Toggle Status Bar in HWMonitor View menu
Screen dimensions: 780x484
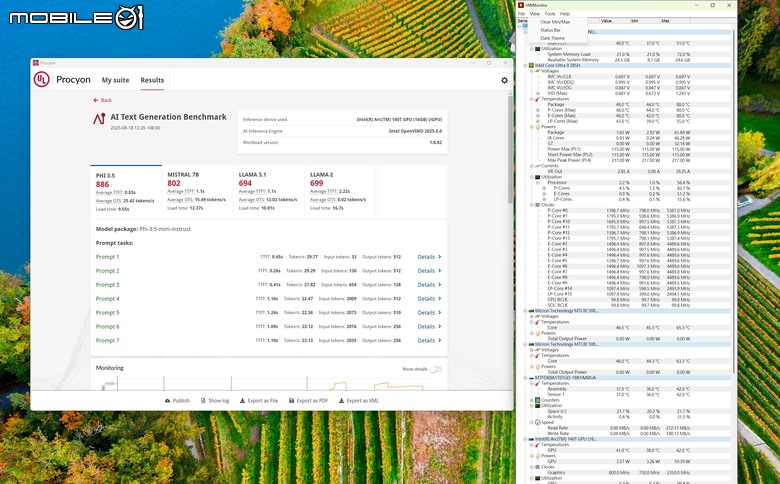point(550,30)
